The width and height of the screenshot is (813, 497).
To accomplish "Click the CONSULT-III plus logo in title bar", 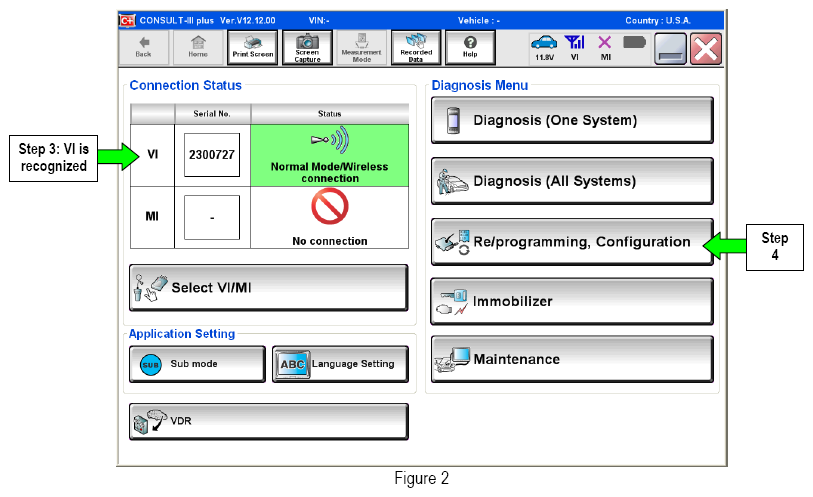I will [x=128, y=21].
